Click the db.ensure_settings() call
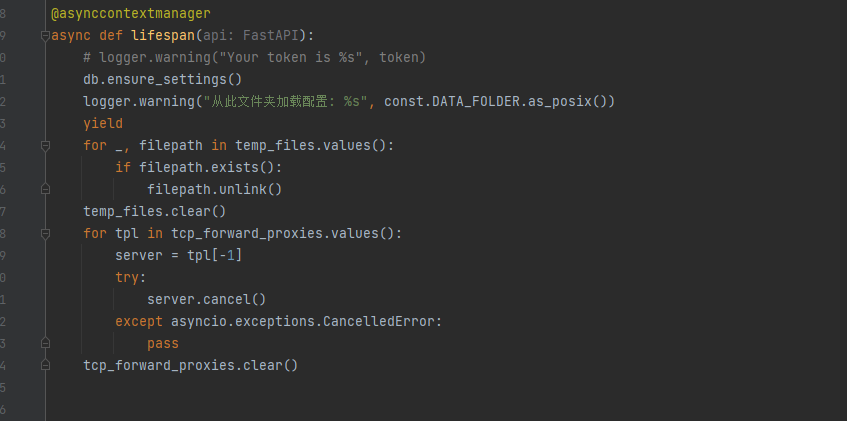The image size is (847, 421). point(163,80)
